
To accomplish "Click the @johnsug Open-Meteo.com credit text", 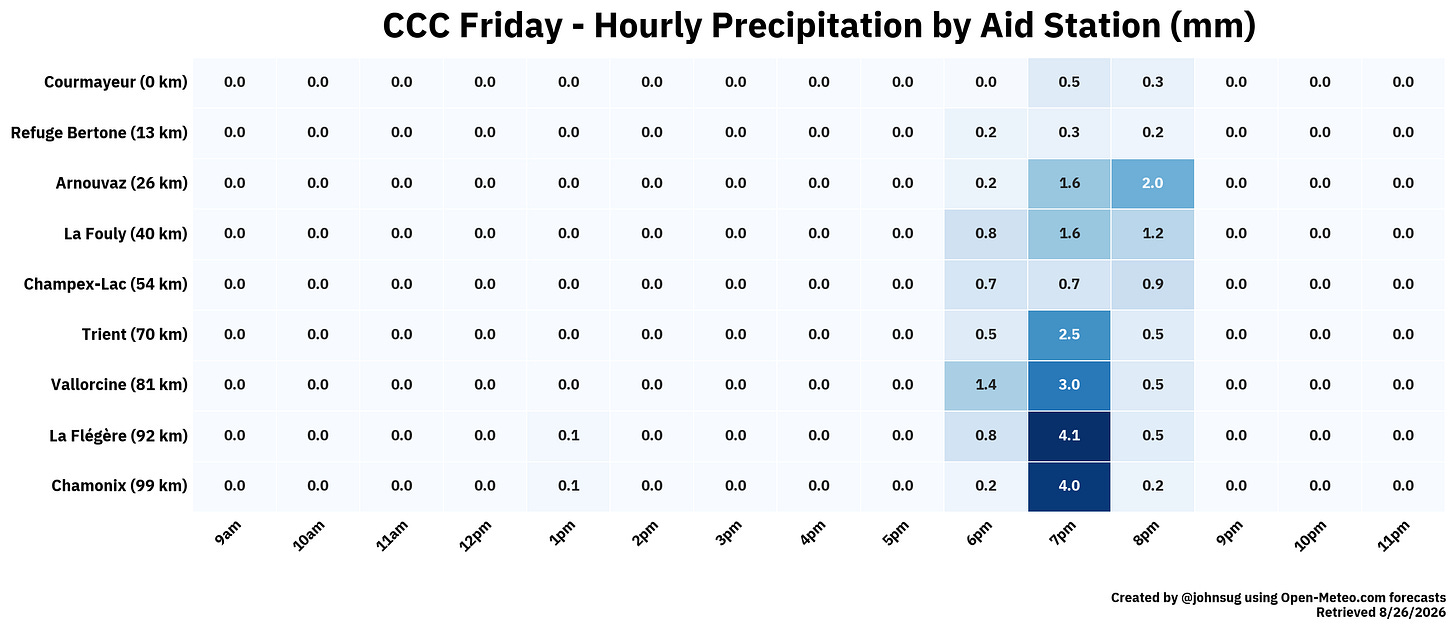I will click(1278, 597).
